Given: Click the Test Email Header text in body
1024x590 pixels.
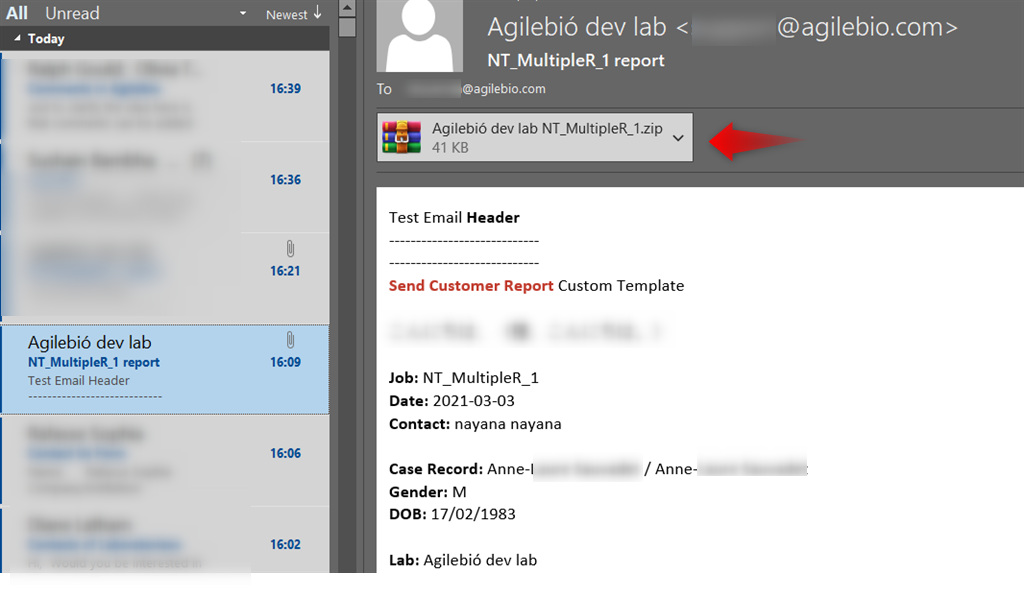Looking at the screenshot, I should pyautogui.click(x=455, y=218).
